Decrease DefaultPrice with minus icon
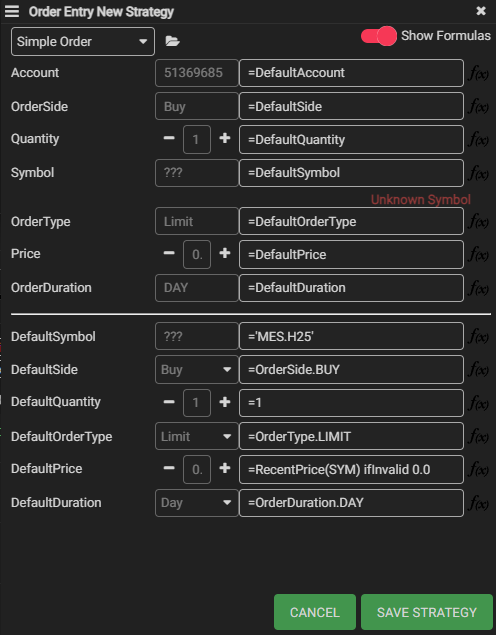Screen dimensions: 496x635 (x=169, y=469)
